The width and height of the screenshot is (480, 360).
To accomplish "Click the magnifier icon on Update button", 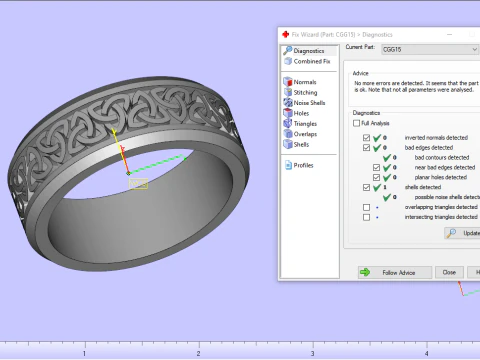I will pyautogui.click(x=451, y=233).
